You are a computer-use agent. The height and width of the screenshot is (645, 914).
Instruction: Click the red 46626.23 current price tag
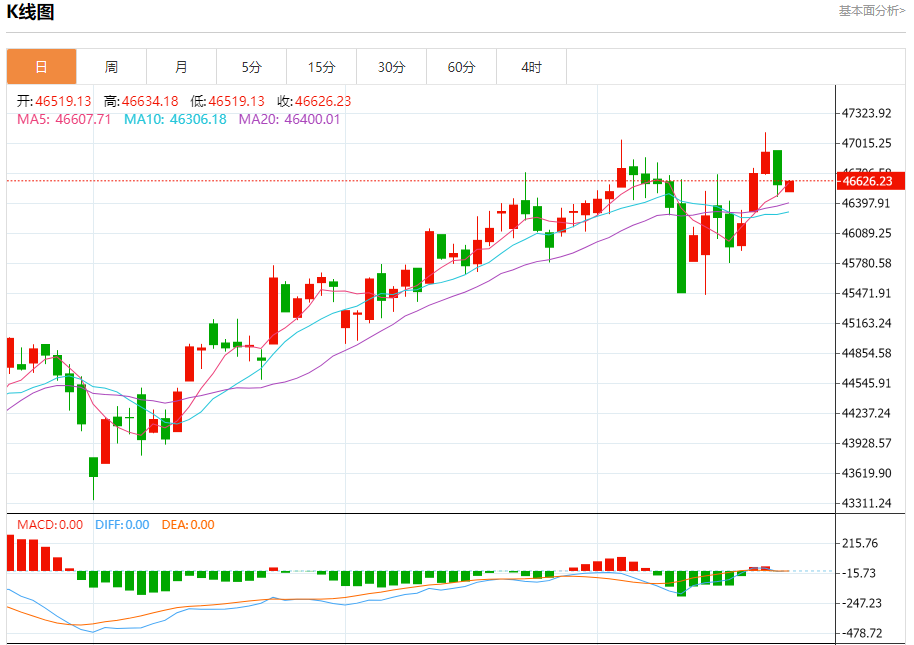pyautogui.click(x=870, y=181)
